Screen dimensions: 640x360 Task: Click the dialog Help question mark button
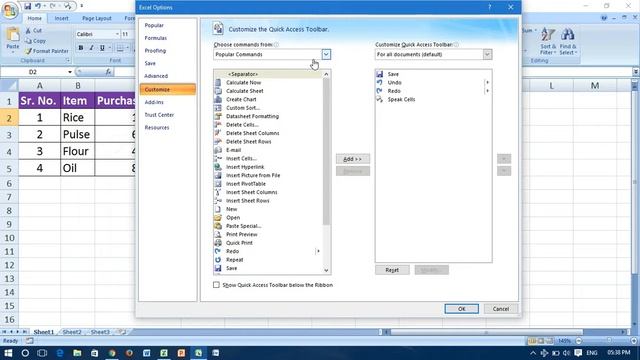click(x=489, y=7)
